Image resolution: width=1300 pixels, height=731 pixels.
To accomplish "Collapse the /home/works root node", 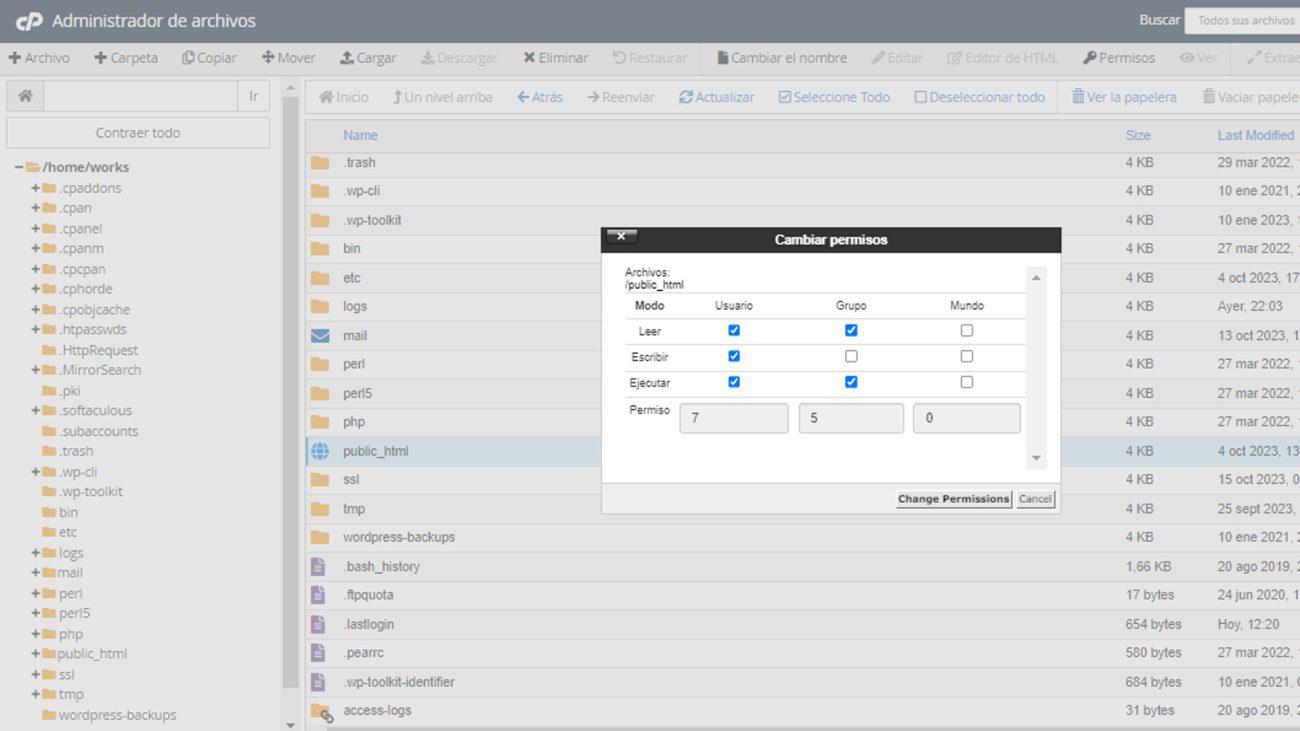I will point(19,167).
